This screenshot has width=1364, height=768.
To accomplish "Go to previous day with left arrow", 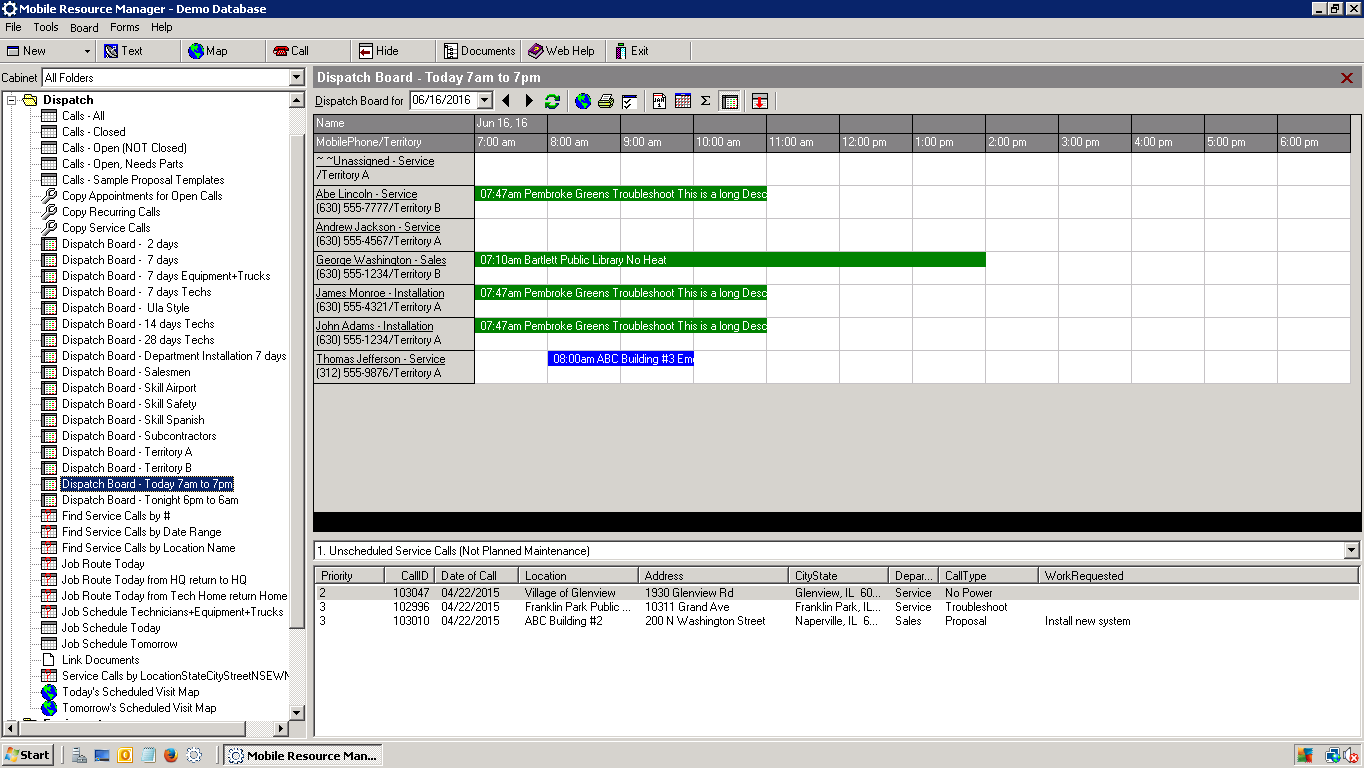I will pyautogui.click(x=506, y=101).
